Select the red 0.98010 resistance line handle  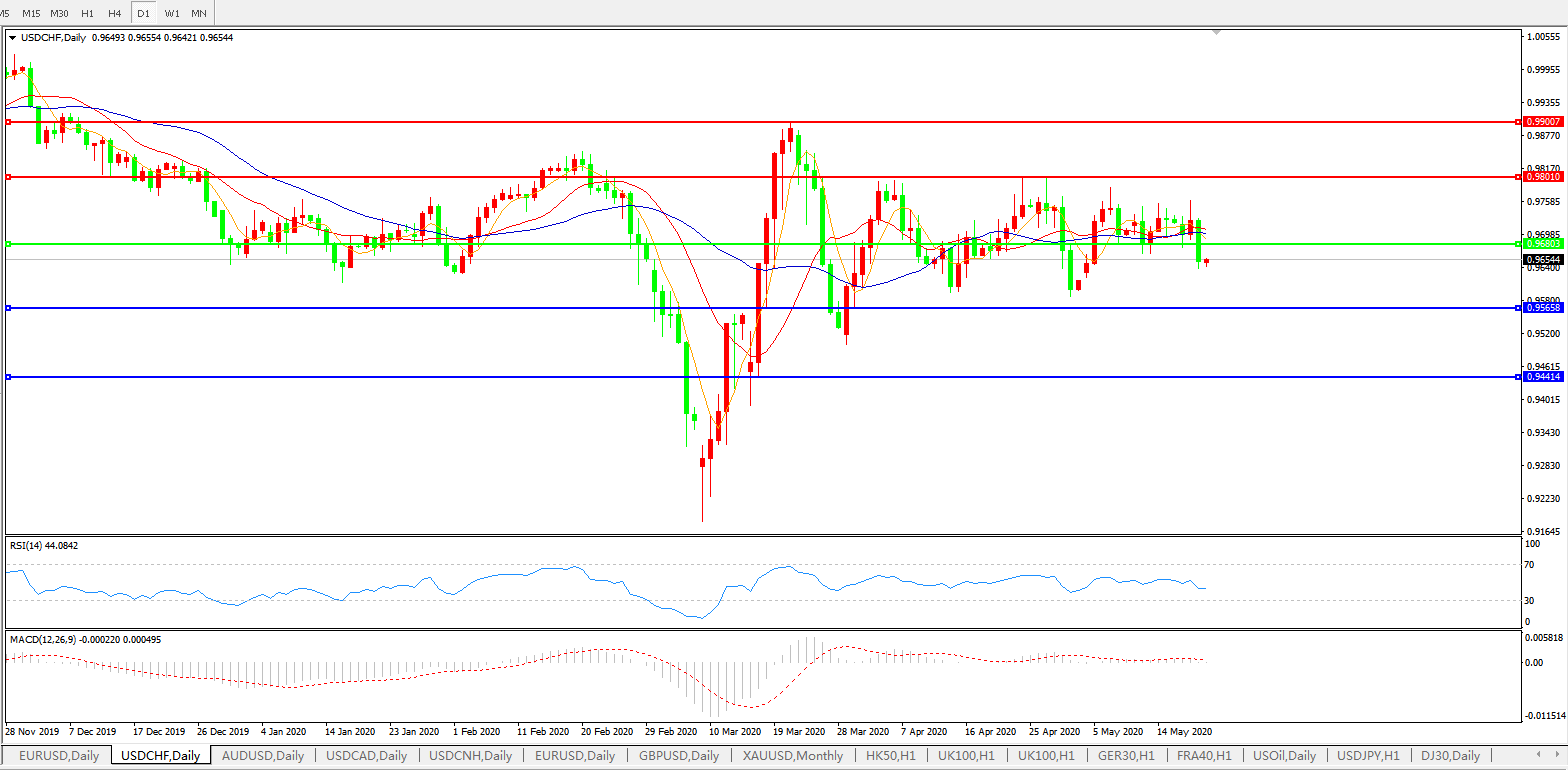click(8, 177)
